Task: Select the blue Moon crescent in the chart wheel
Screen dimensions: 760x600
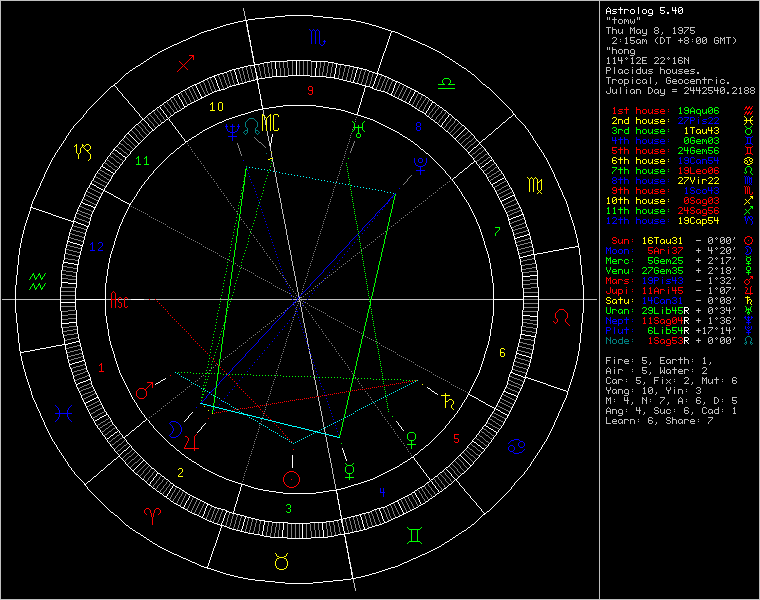Action: 175,429
